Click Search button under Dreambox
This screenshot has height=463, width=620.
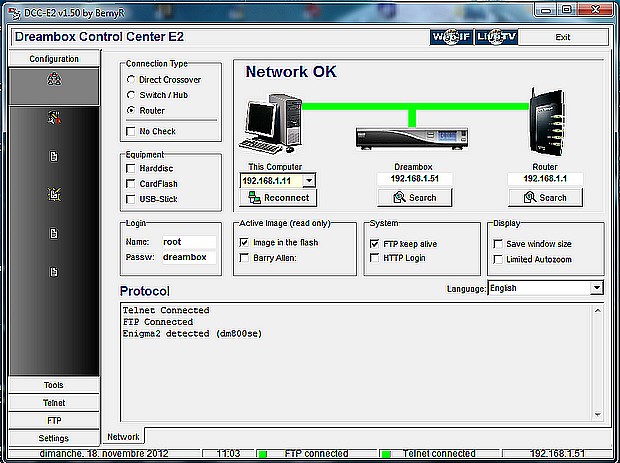pyautogui.click(x=414, y=198)
